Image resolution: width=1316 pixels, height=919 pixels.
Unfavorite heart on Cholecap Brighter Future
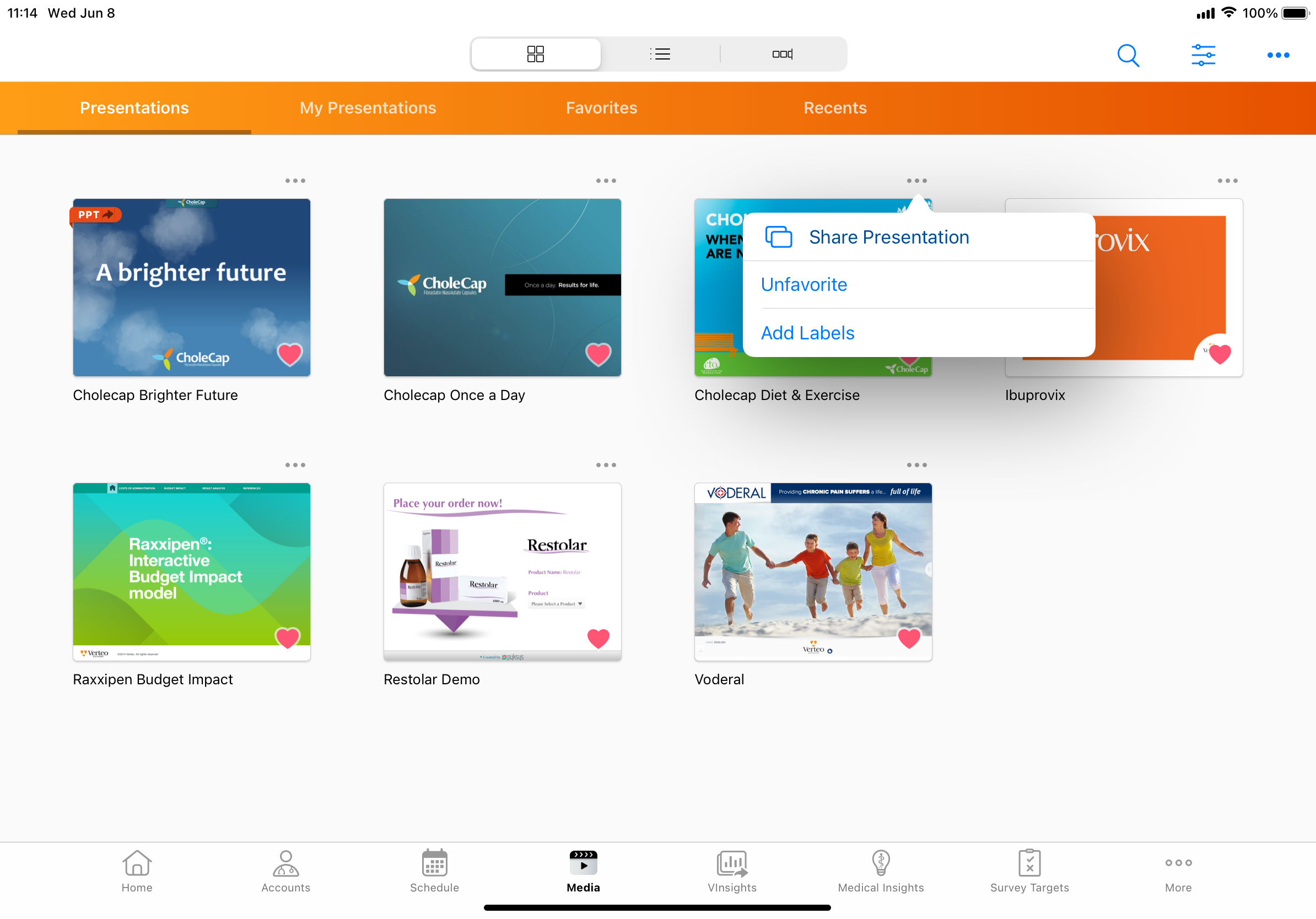tap(289, 354)
